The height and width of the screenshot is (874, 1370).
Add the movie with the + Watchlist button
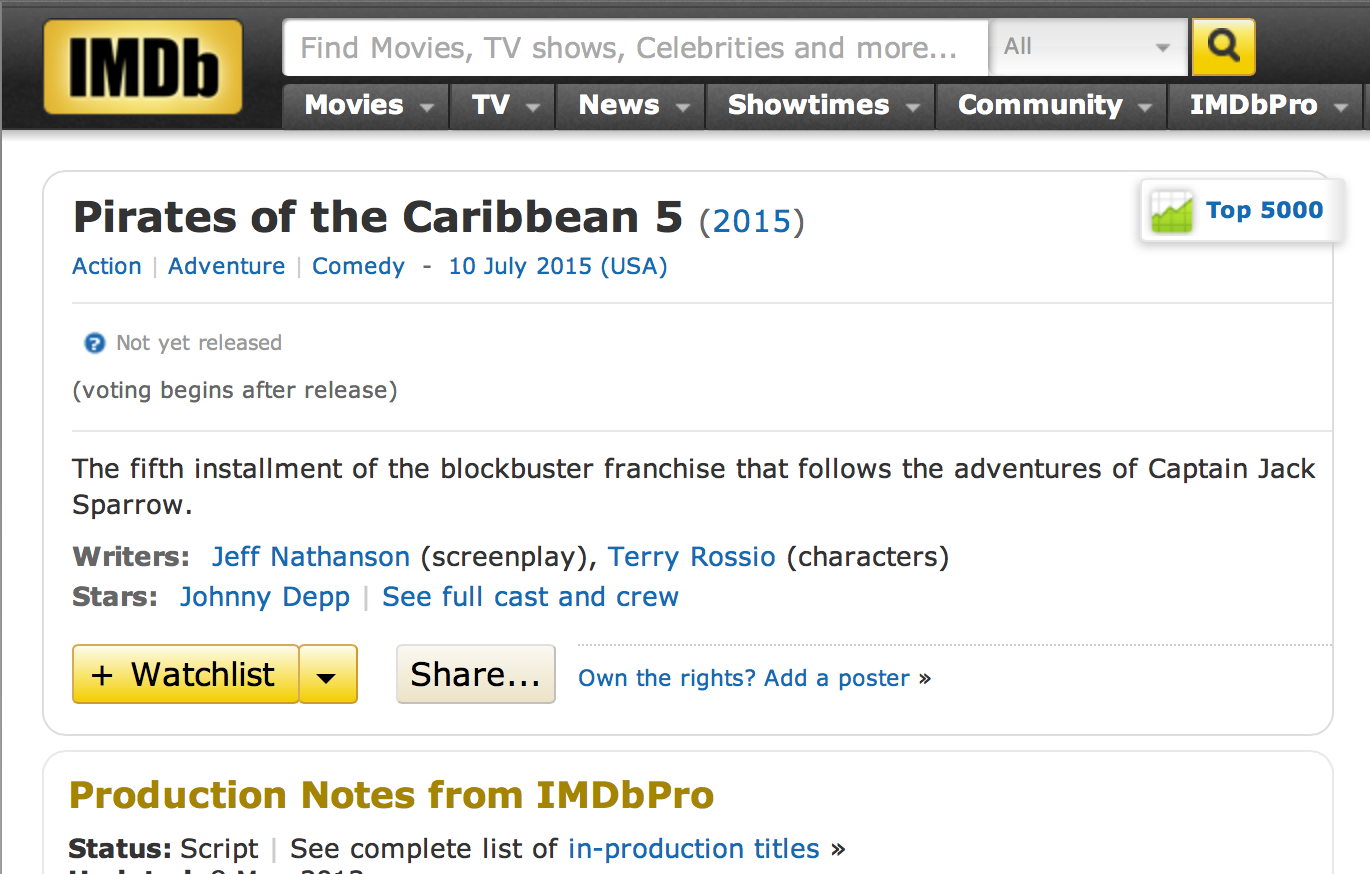pos(186,675)
